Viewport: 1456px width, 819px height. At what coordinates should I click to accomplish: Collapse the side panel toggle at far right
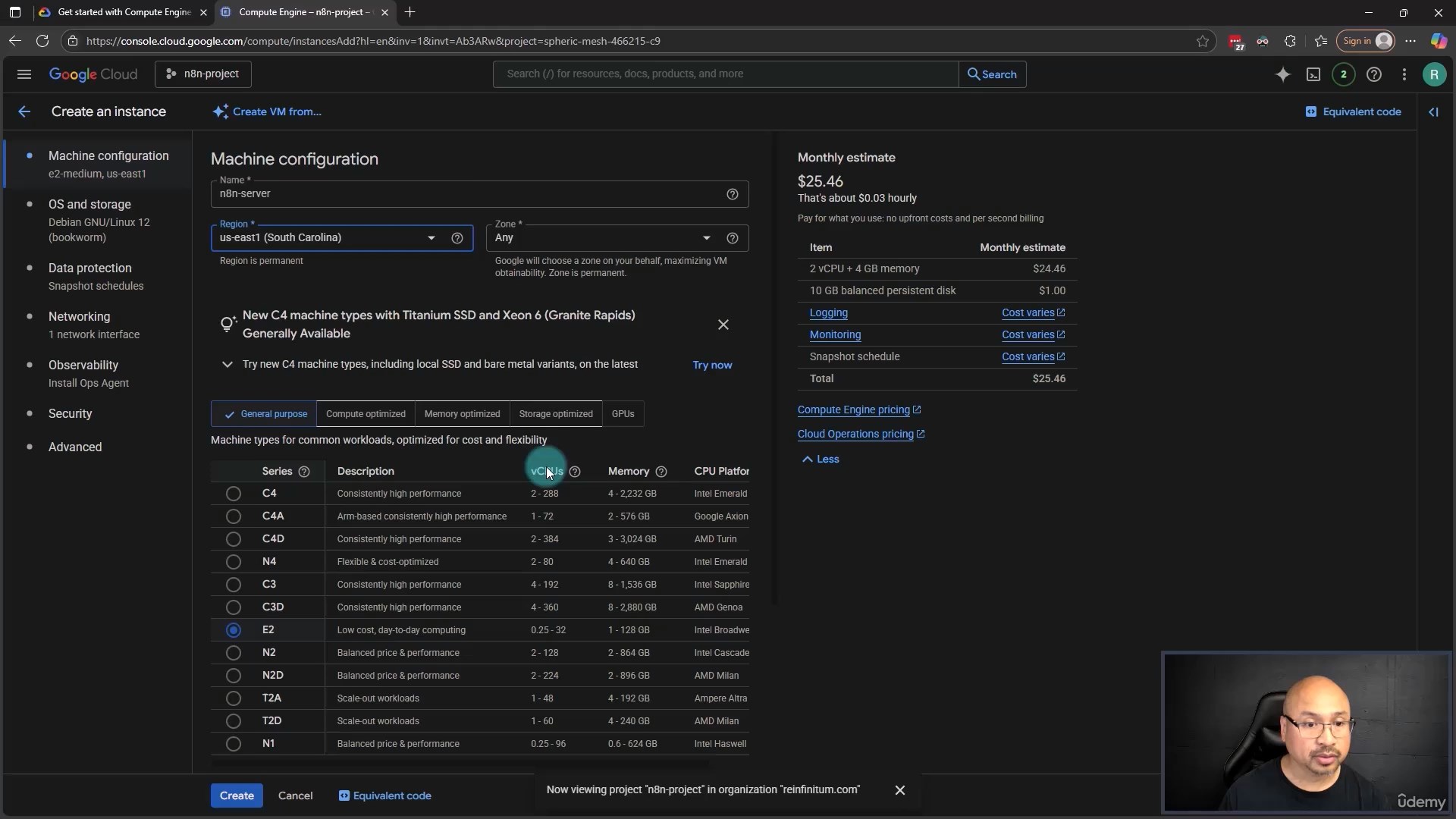pyautogui.click(x=1433, y=111)
